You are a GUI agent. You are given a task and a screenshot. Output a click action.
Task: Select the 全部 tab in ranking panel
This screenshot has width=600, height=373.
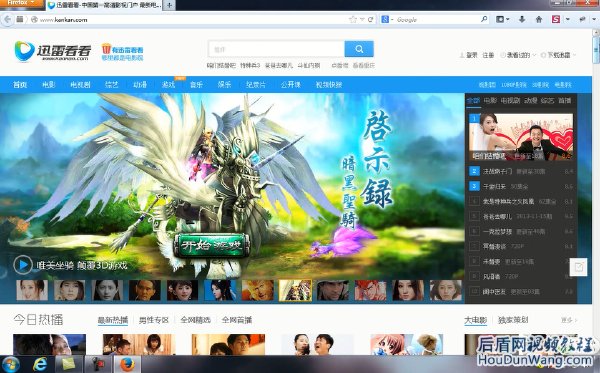coord(473,100)
